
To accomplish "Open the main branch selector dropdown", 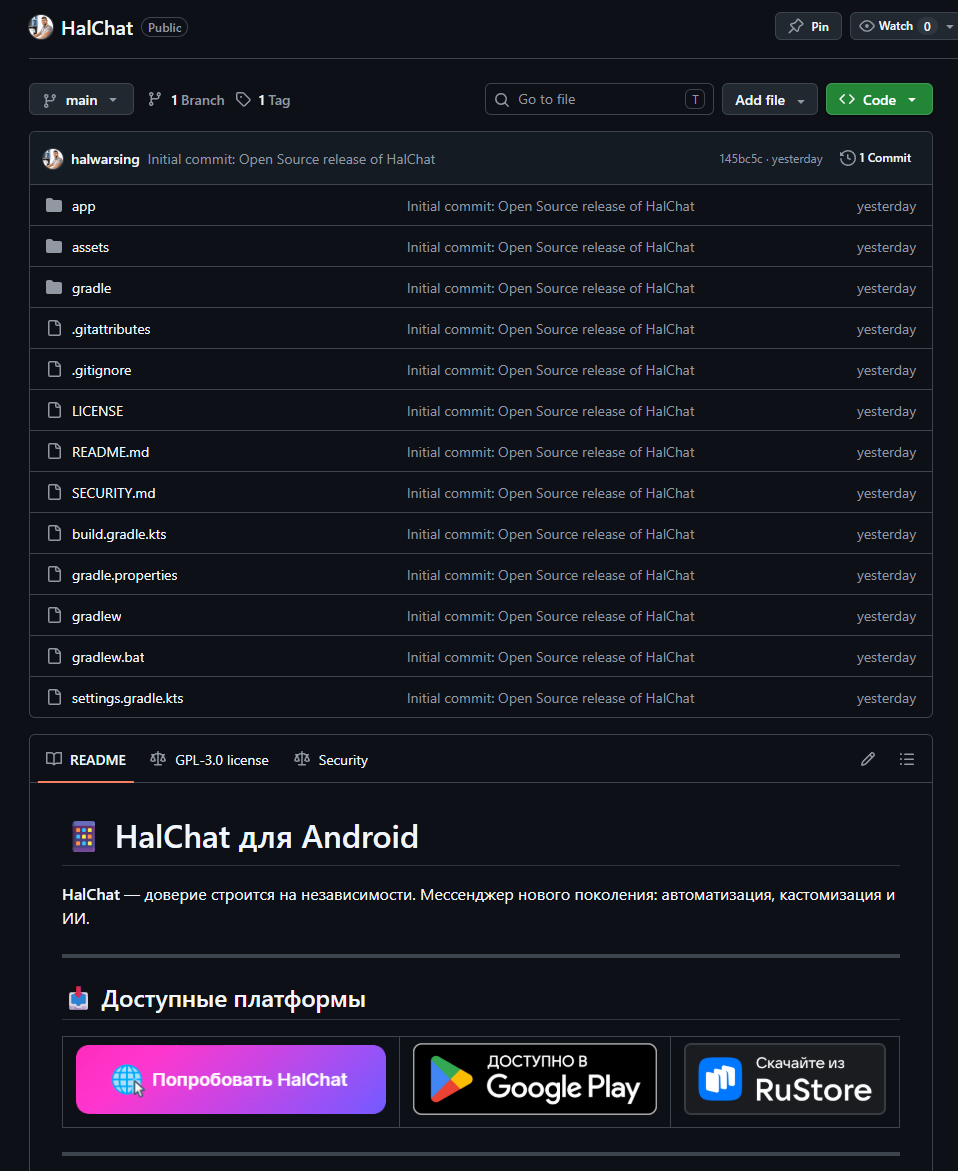I will 81,99.
